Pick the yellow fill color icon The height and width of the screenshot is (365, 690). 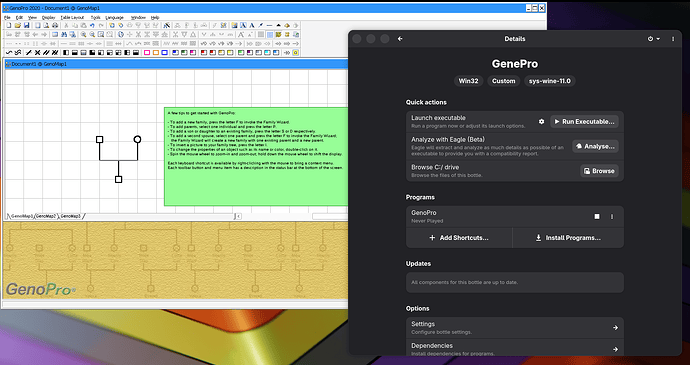click(x=229, y=52)
